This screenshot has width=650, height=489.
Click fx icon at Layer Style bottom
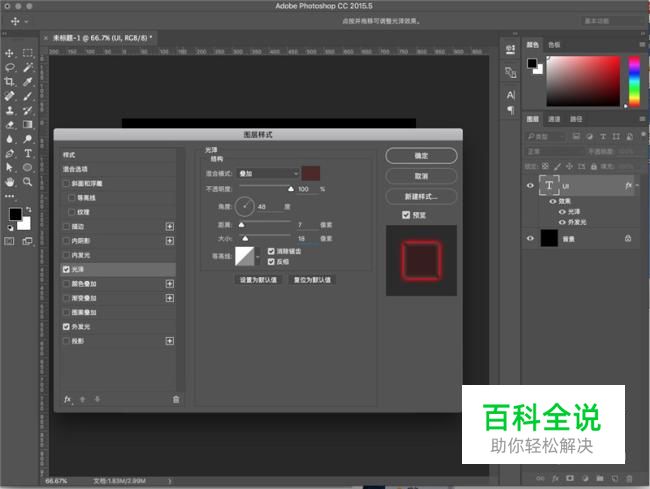pyautogui.click(x=68, y=399)
